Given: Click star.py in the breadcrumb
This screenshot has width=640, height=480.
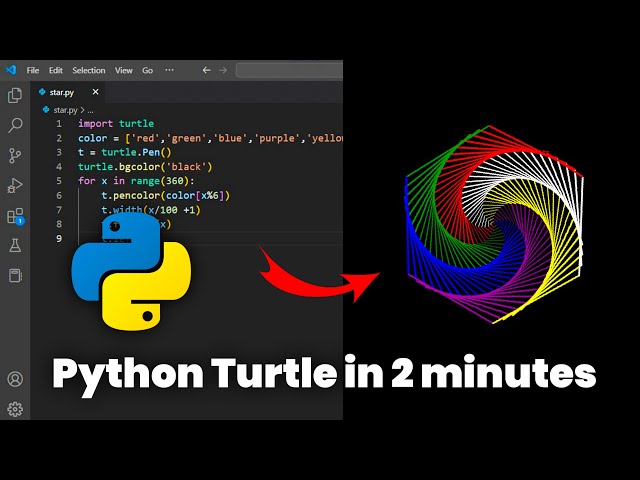Looking at the screenshot, I should pos(65,110).
